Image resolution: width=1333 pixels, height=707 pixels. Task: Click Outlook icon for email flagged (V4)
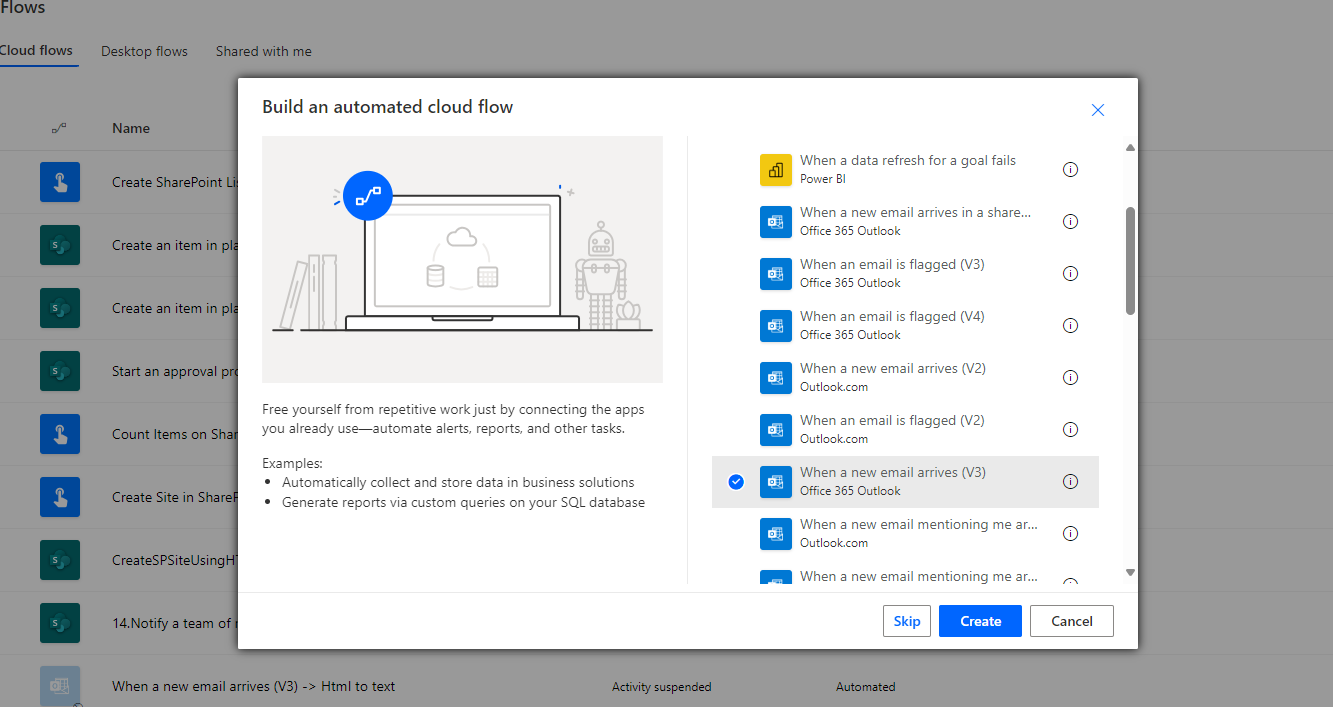coord(776,326)
